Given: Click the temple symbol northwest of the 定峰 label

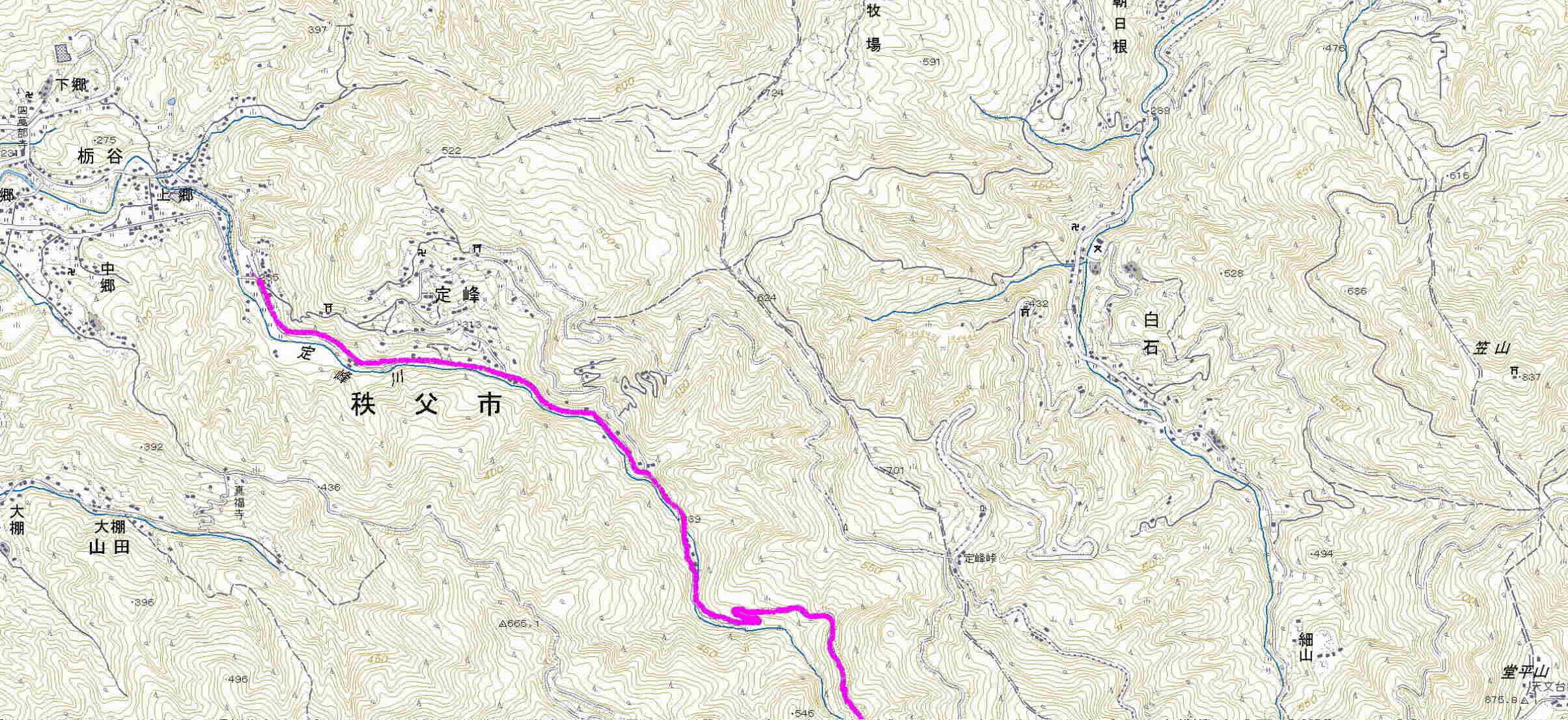Looking at the screenshot, I should (423, 252).
